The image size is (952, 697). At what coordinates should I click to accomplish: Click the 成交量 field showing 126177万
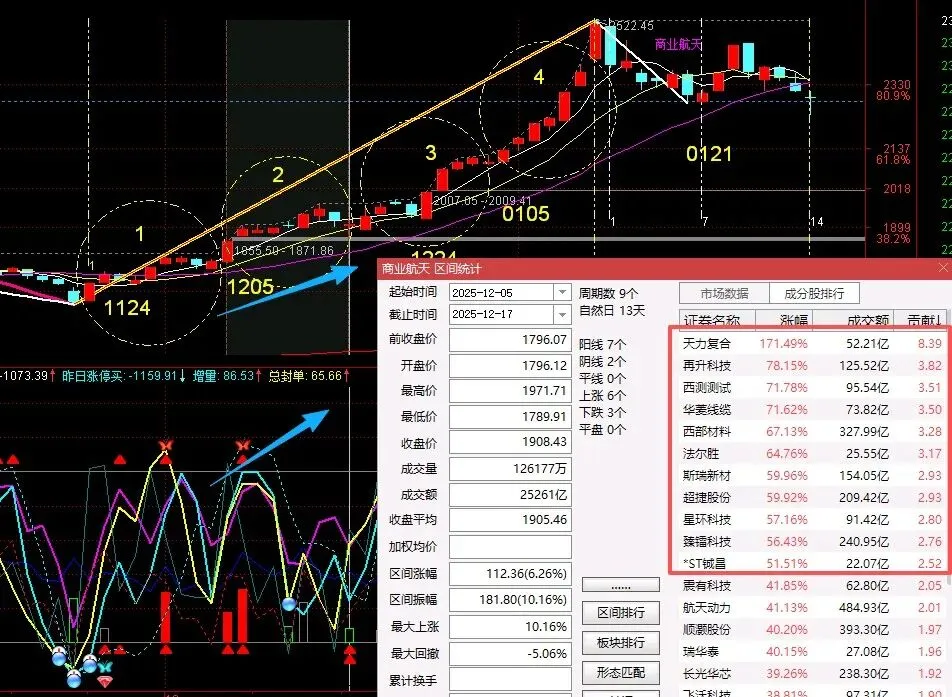(510, 469)
